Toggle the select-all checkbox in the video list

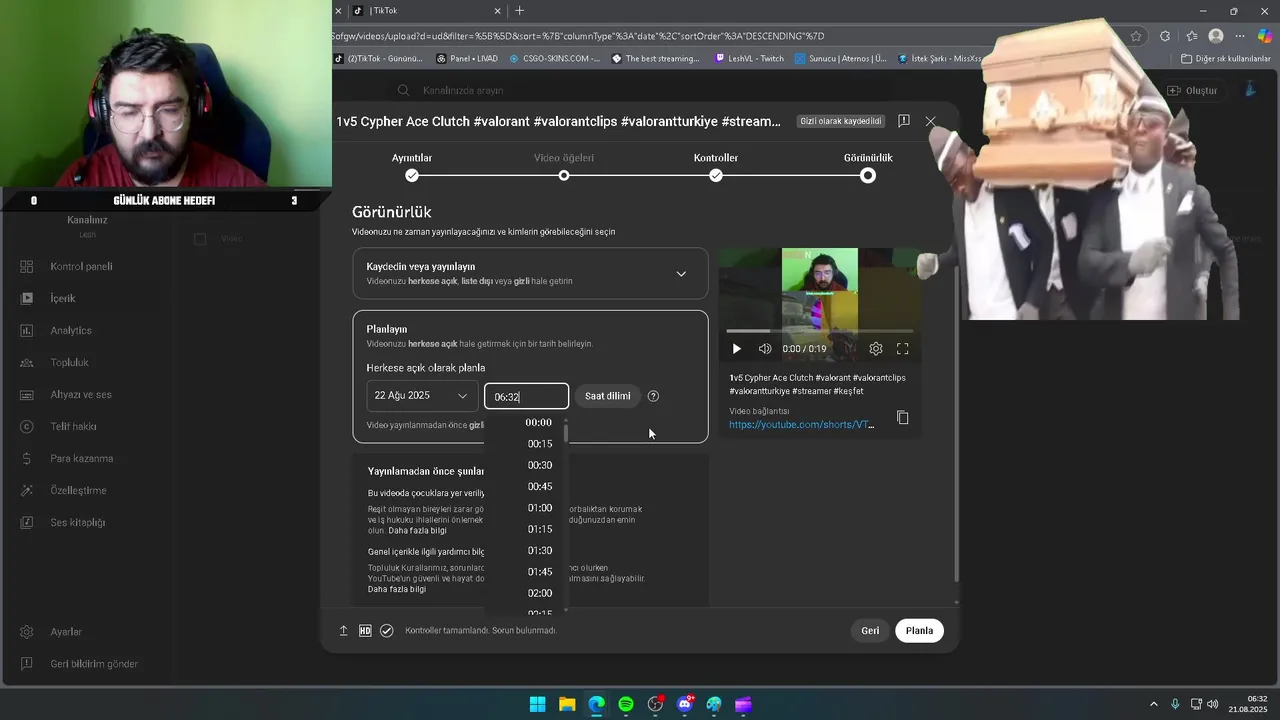200,239
